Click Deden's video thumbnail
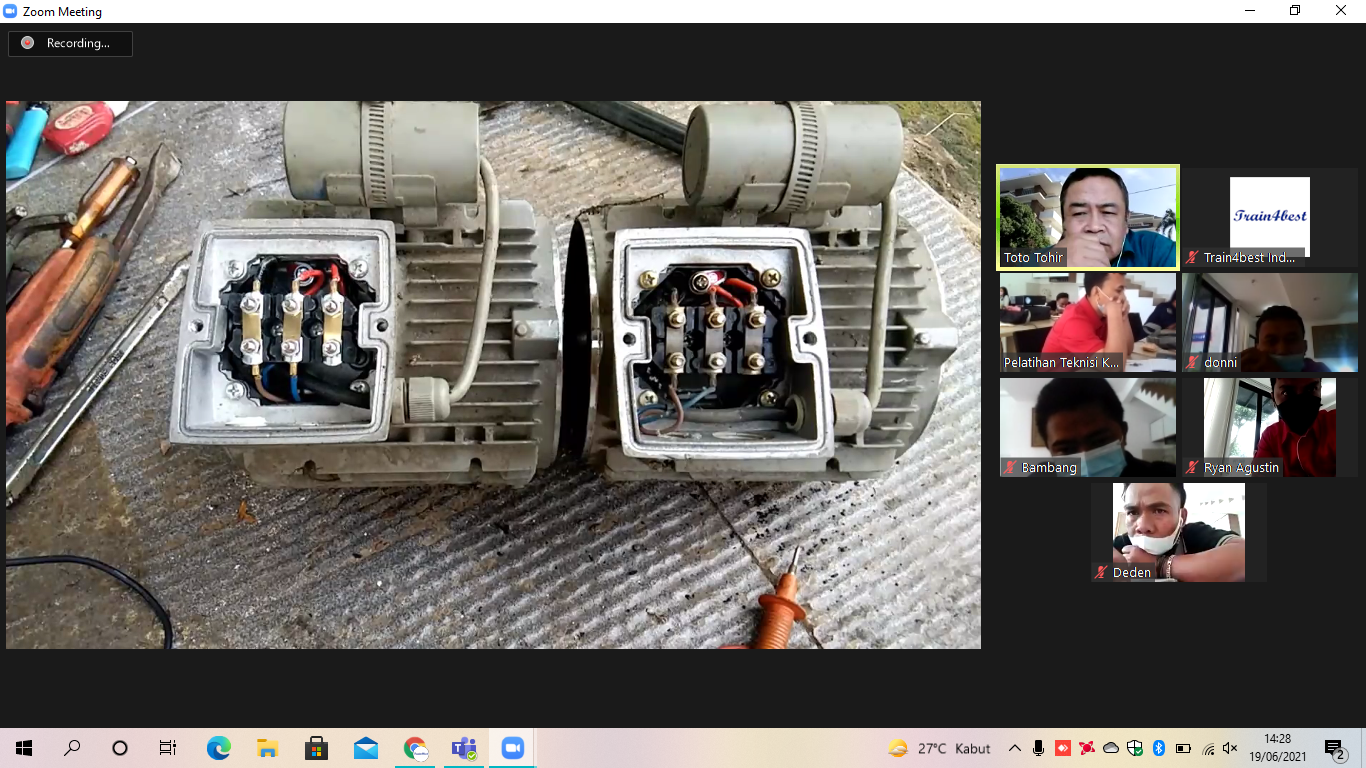 click(1178, 532)
